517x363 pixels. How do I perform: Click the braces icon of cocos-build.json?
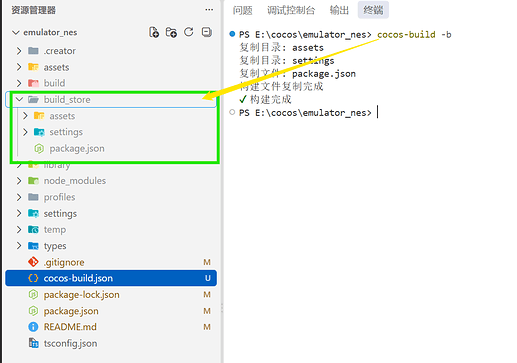point(33,278)
